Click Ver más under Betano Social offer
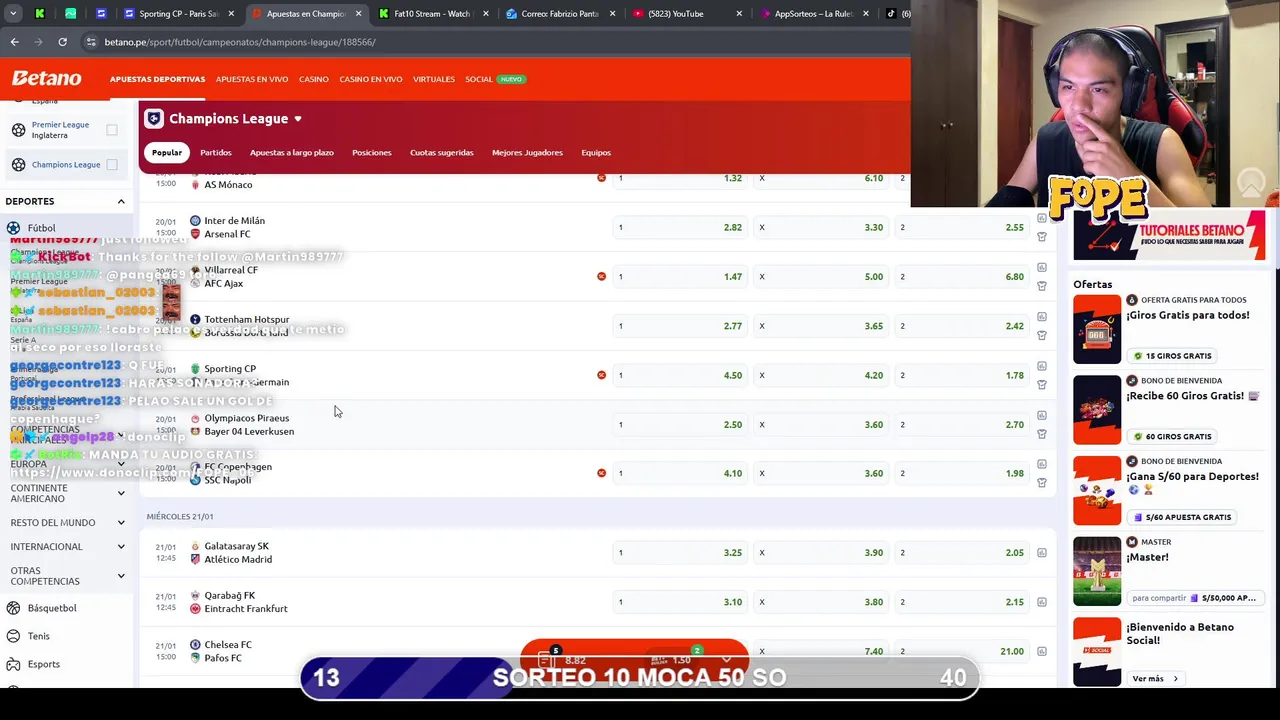Image resolution: width=1280 pixels, height=720 pixels. click(1155, 679)
